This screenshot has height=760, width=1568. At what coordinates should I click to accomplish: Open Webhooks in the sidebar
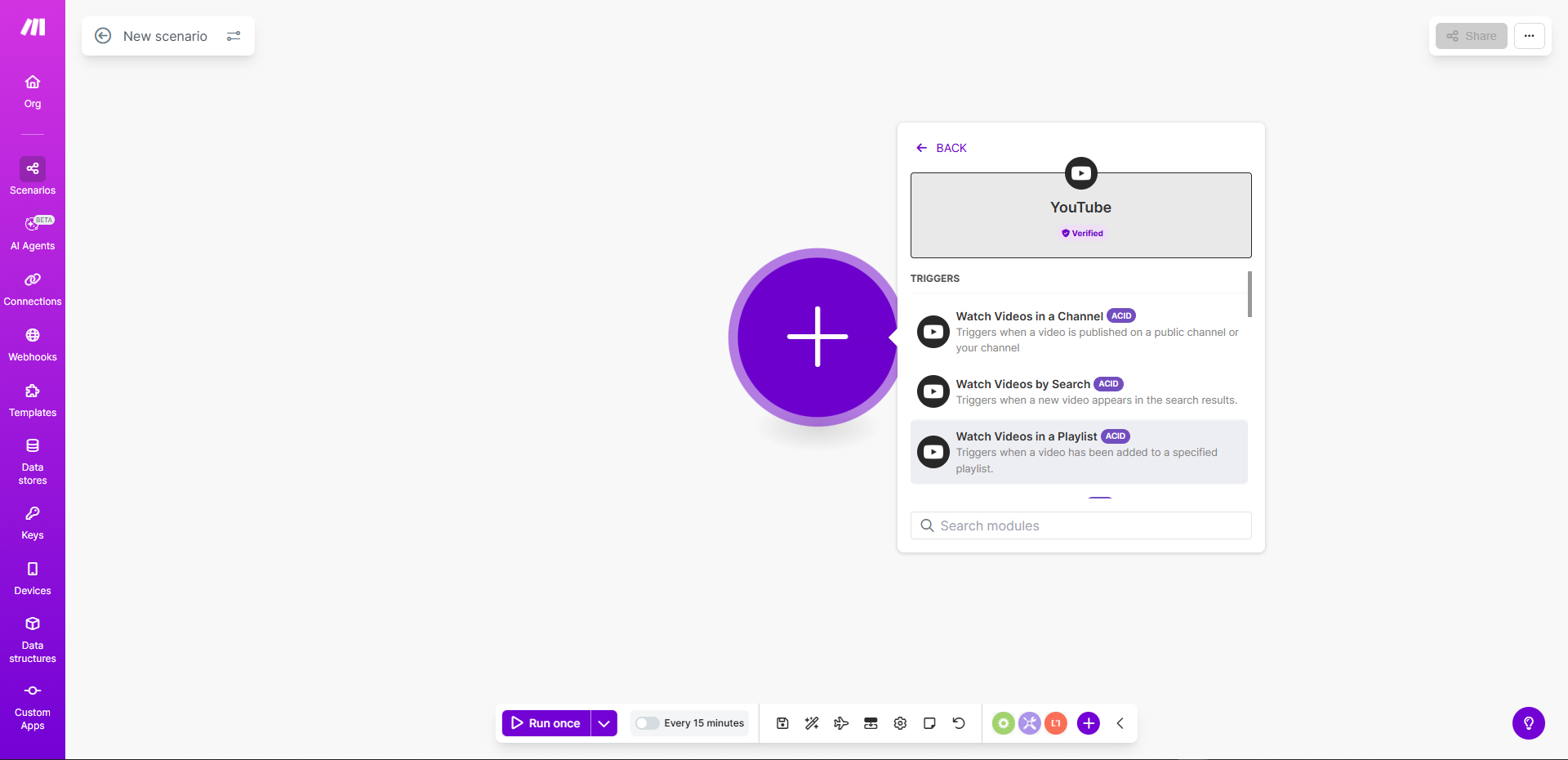33,345
